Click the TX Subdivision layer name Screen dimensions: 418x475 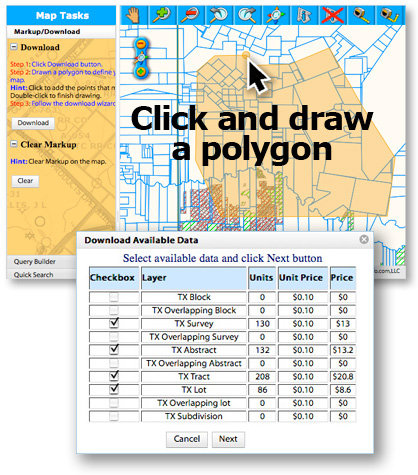pyautogui.click(x=194, y=416)
